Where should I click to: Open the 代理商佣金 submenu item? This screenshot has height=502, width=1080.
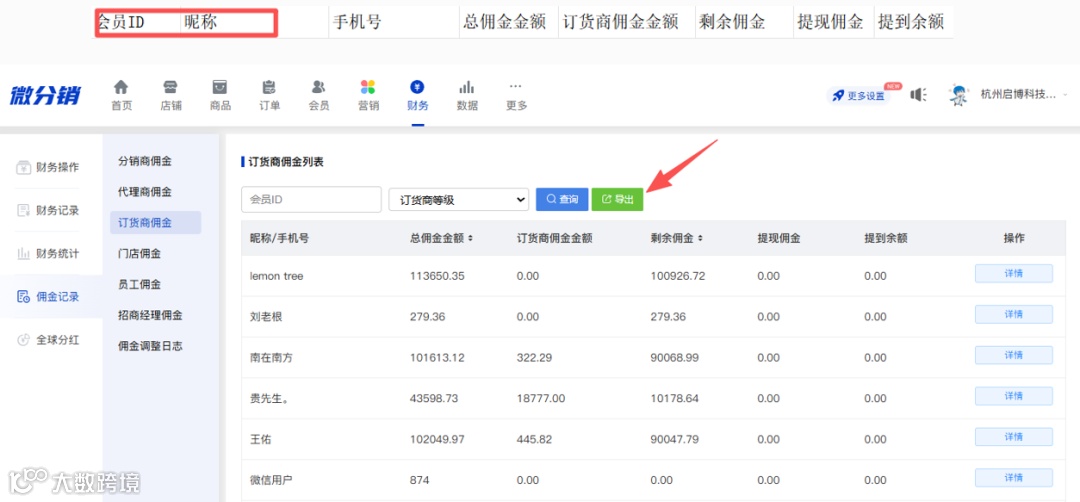tap(145, 191)
